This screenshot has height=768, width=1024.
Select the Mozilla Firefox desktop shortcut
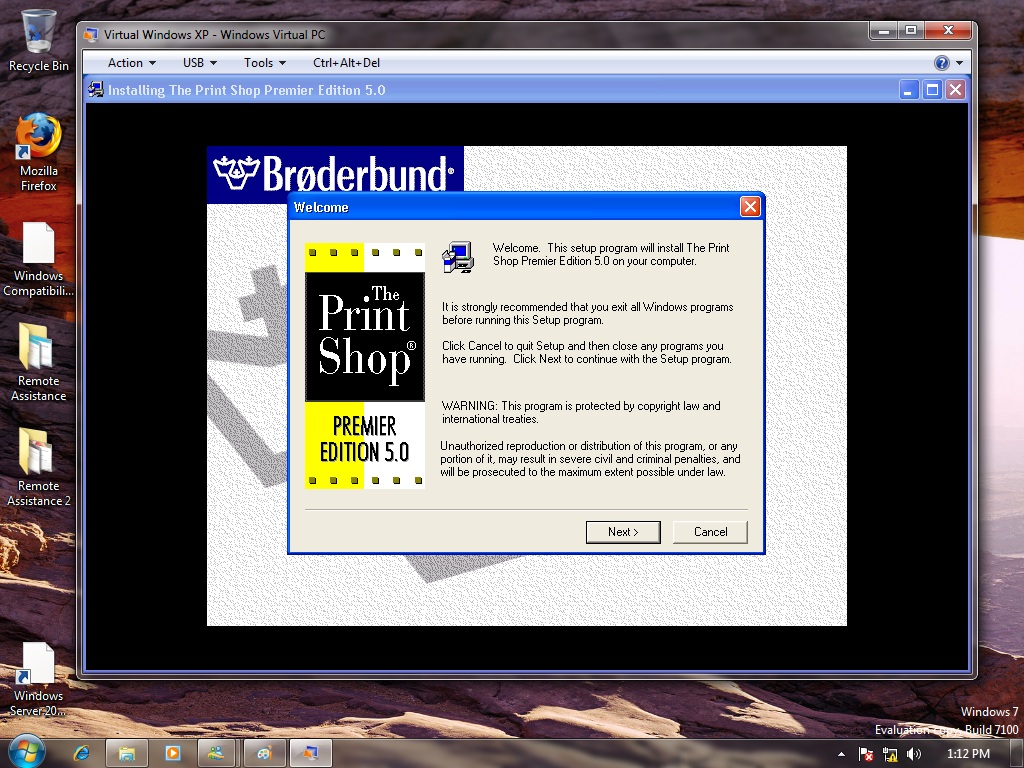[39, 152]
